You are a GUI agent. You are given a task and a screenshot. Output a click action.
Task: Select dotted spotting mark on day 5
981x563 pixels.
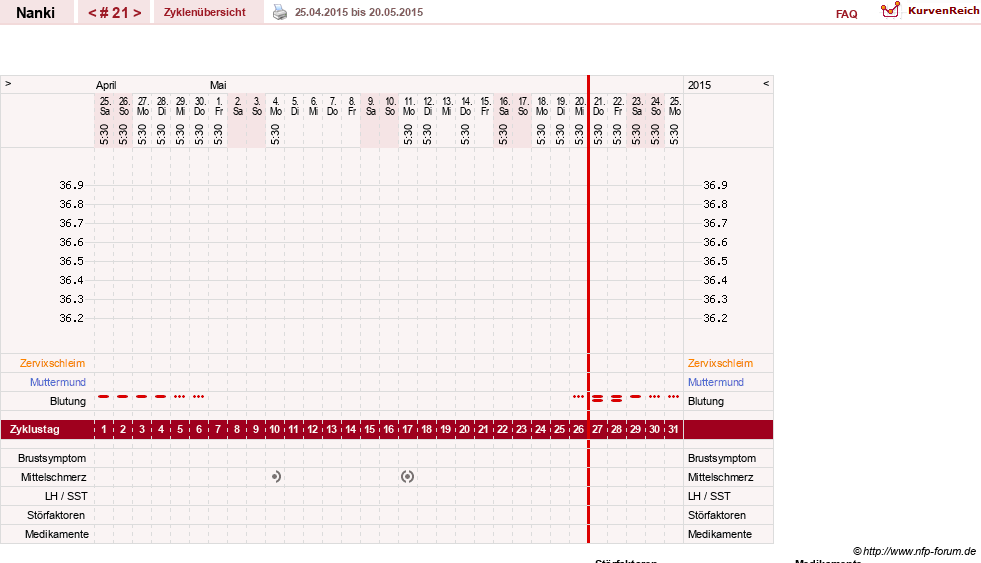180,397
